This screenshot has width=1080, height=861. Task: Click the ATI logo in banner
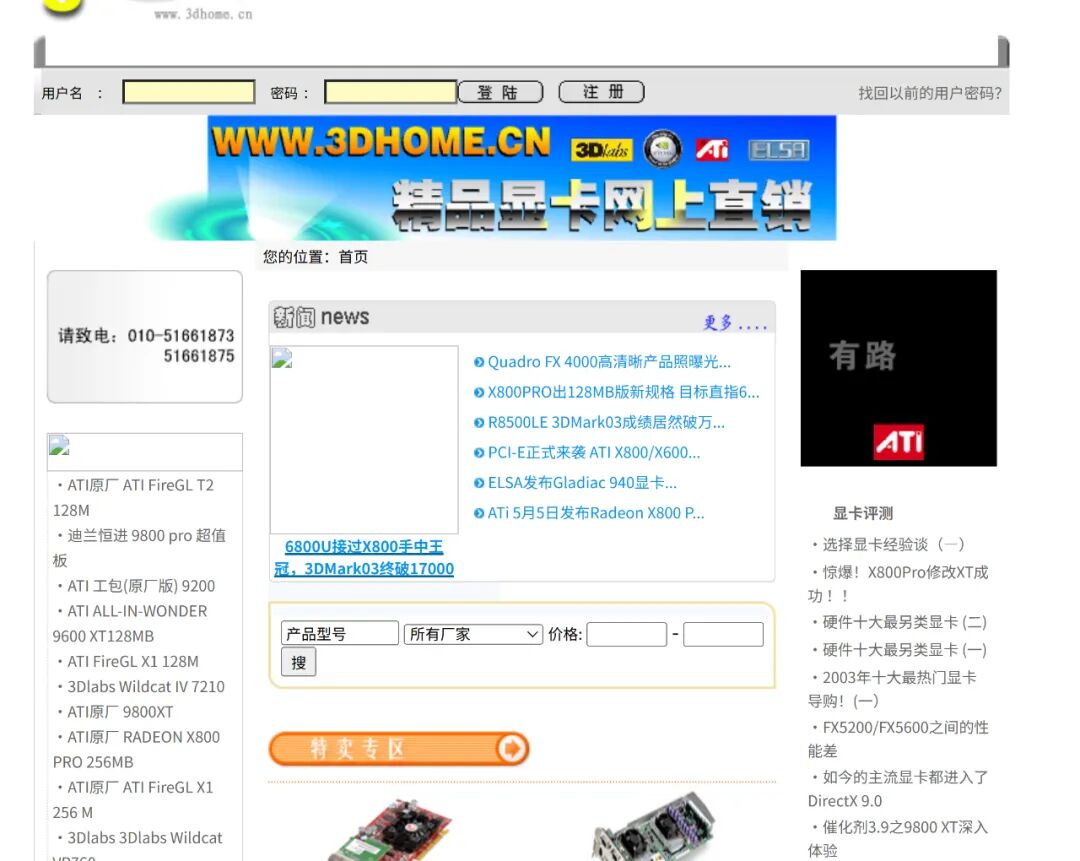click(712, 149)
